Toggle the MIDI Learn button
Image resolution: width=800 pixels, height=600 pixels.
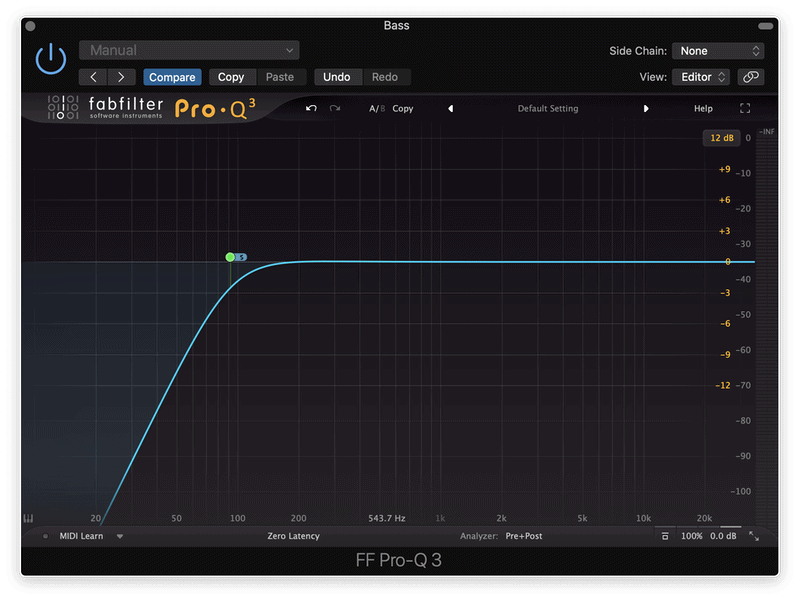pos(81,536)
